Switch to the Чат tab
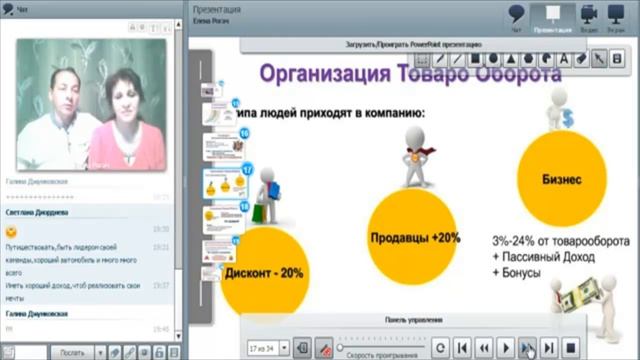The width and height of the screenshot is (640, 360). pos(516,18)
